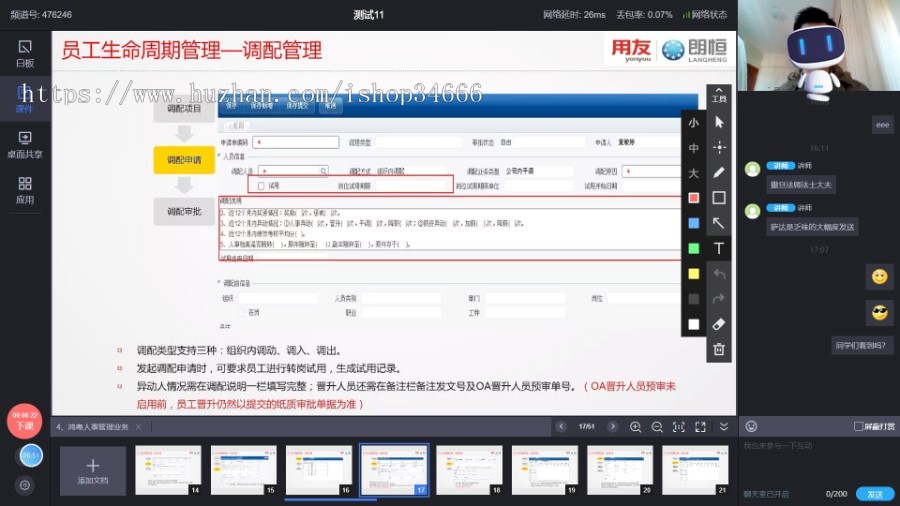
Task: Zoom out of the slide
Action: pos(657,427)
